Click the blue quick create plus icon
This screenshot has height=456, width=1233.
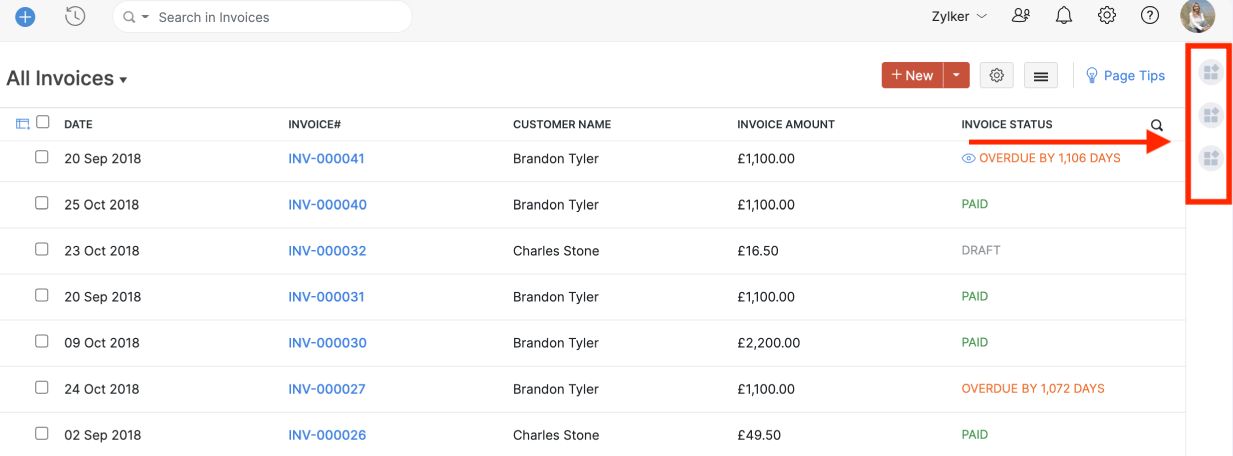[25, 17]
